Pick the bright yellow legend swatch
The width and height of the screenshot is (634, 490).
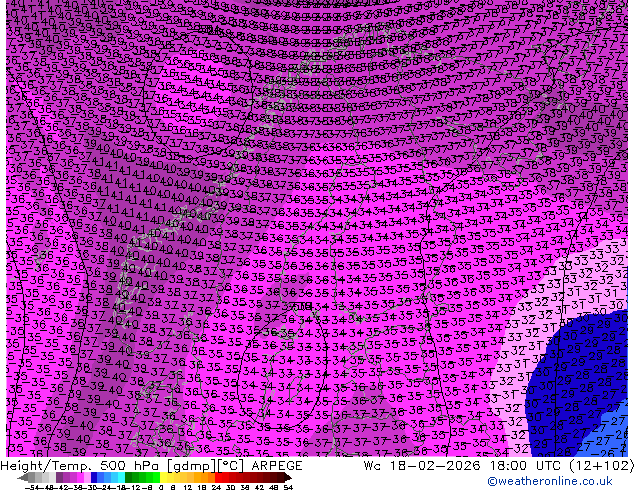tap(163, 477)
